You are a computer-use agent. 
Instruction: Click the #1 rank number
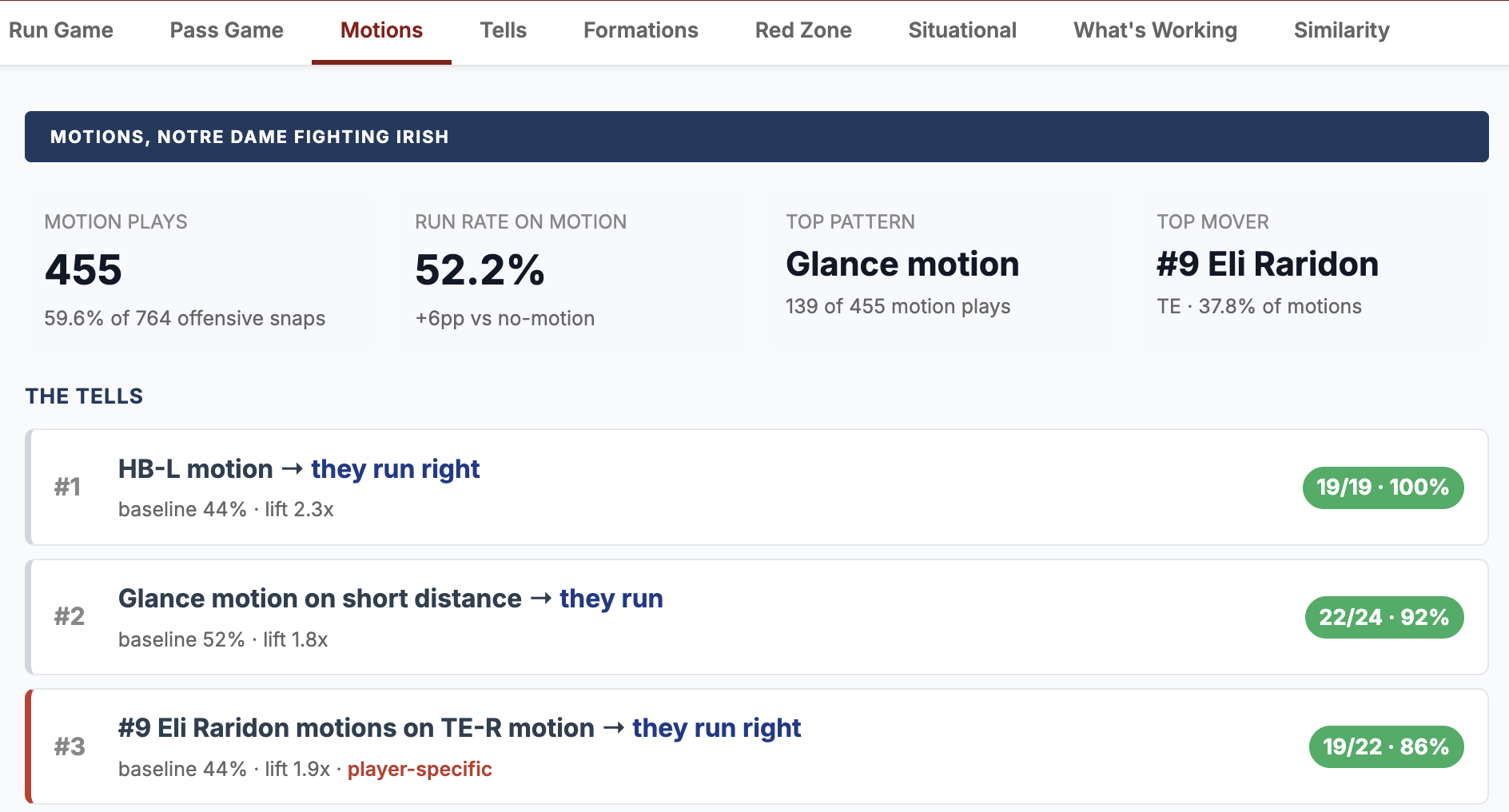(x=68, y=487)
